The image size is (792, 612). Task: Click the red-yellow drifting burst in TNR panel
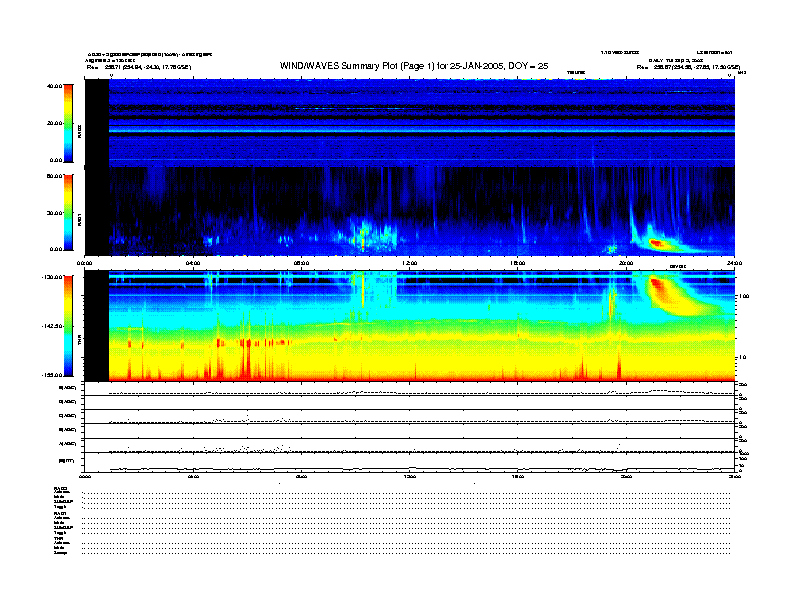point(674,296)
